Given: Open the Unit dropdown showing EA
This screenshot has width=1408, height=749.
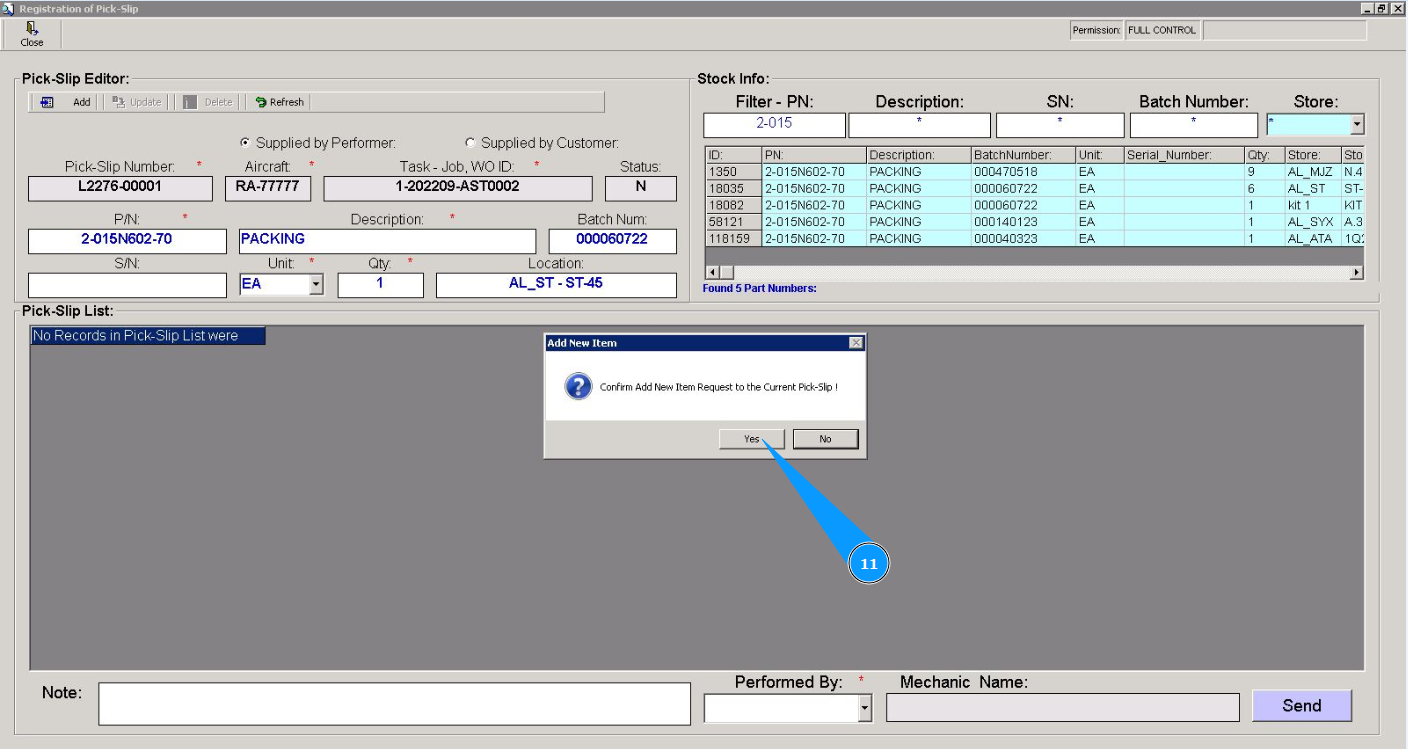Looking at the screenshot, I should coord(316,285).
